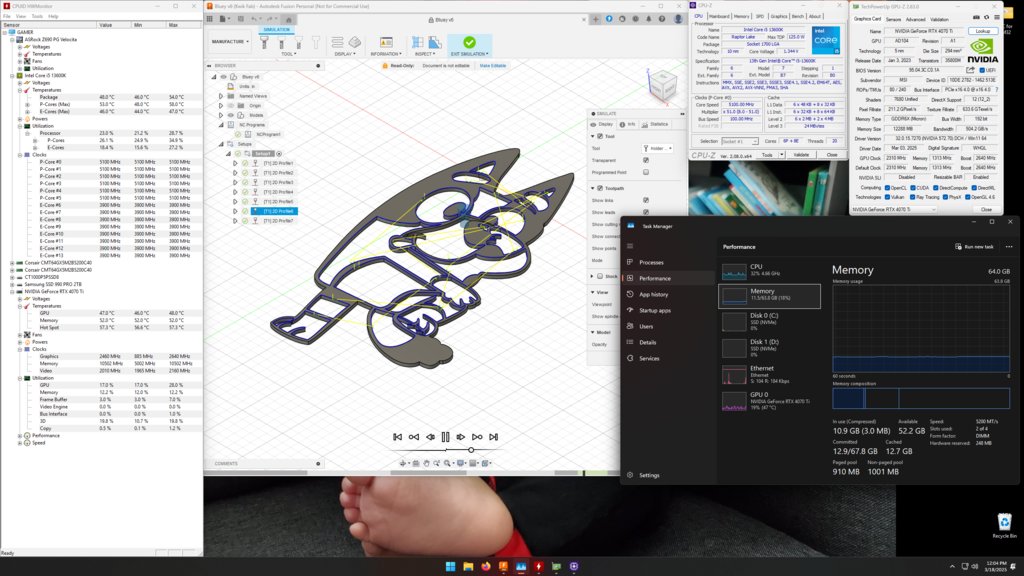
Task: Click Autodesk Fusion taskbar icon
Action: pyautogui.click(x=504, y=566)
